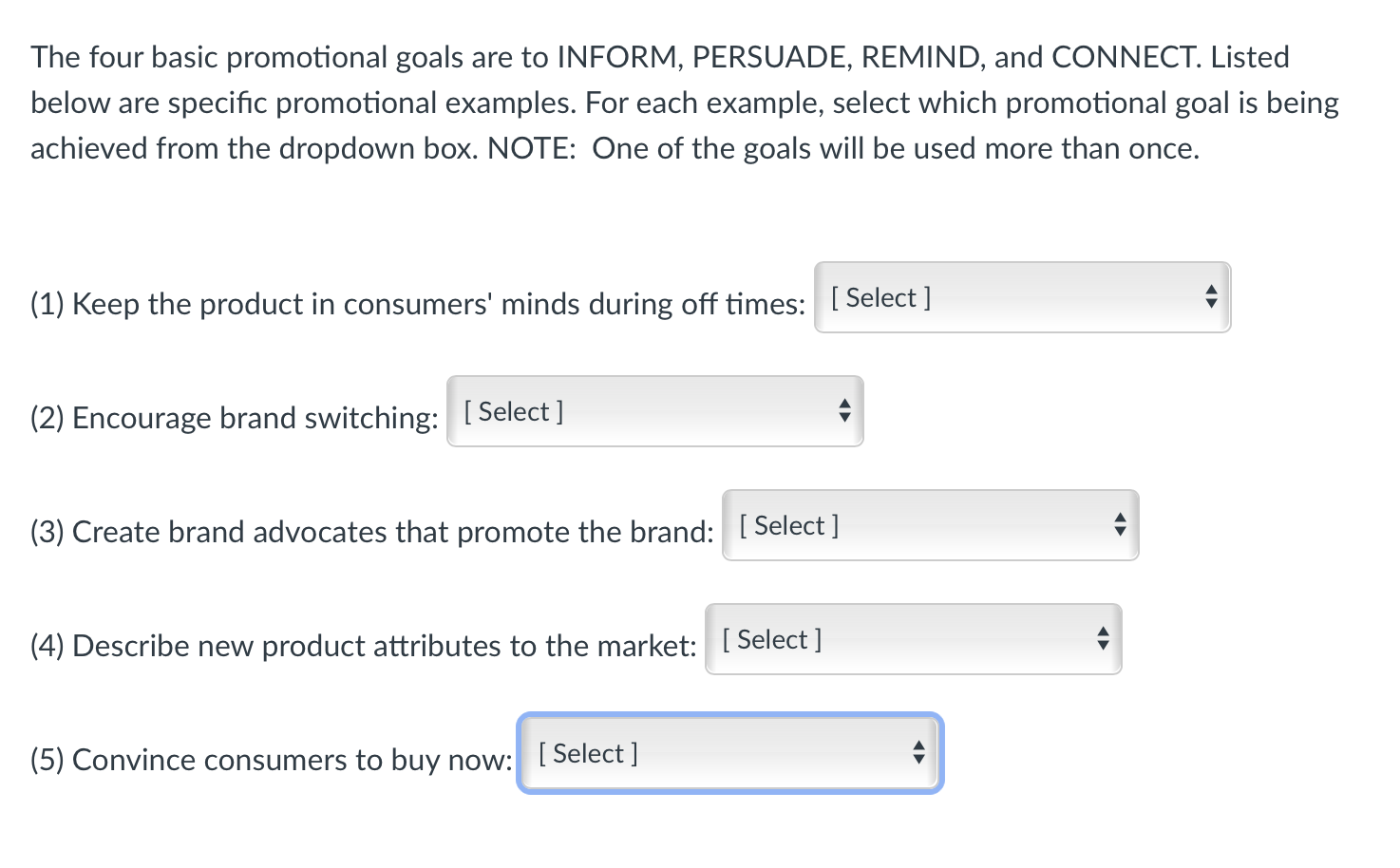This screenshot has width=1400, height=868.
Task: Click the downward triangle on the last dropdown
Action: (918, 760)
